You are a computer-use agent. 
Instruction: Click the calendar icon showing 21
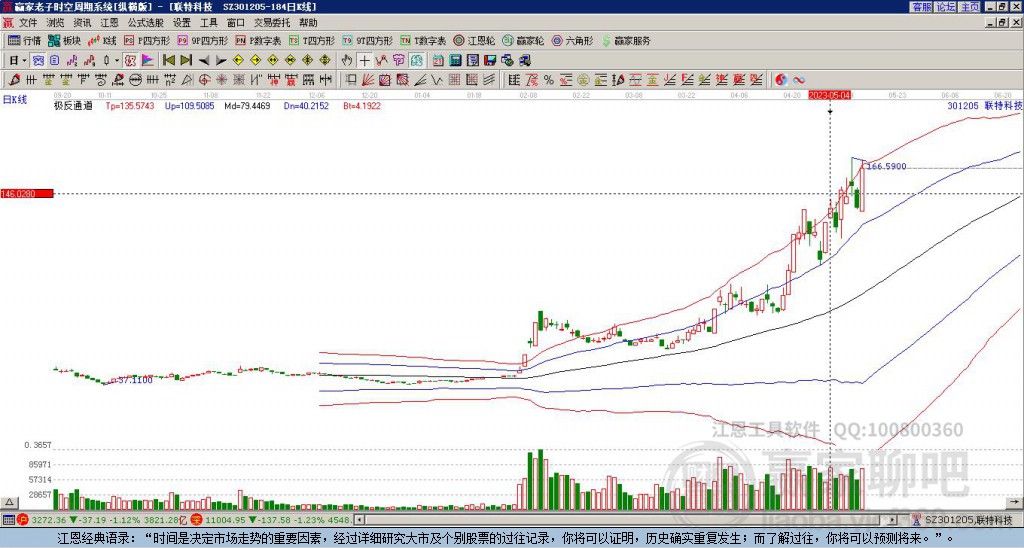438,61
